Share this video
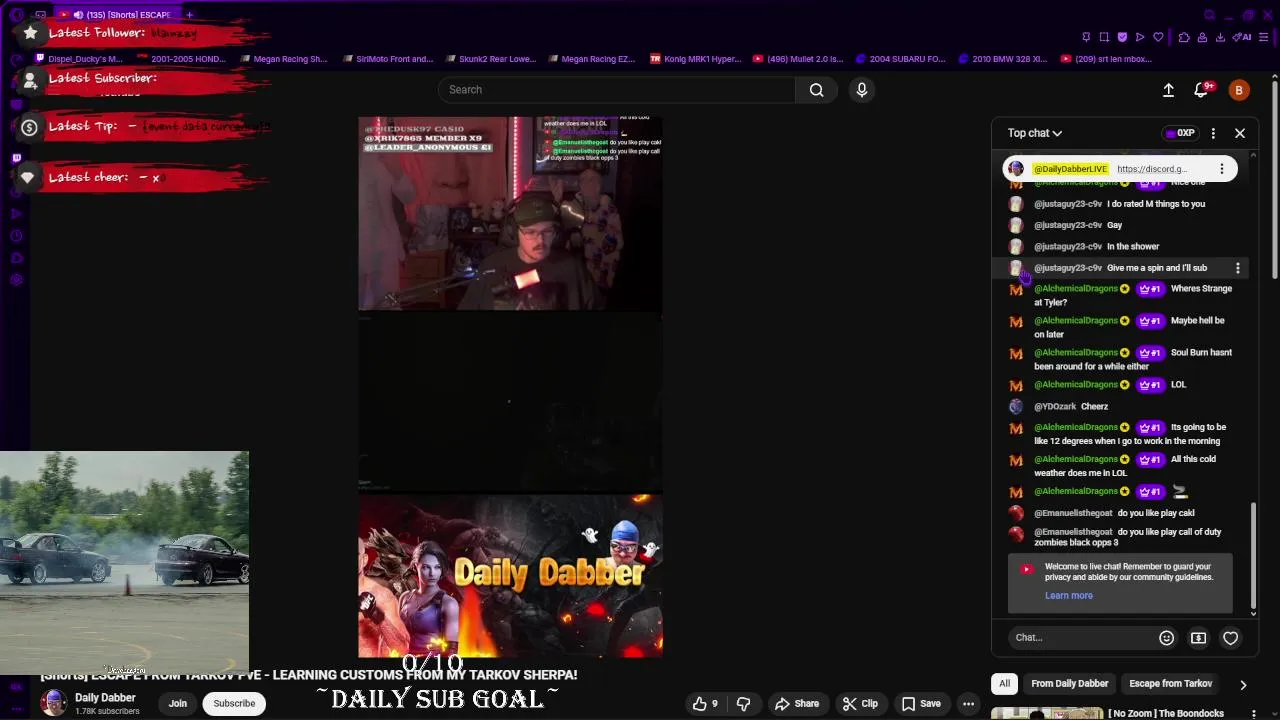Image resolution: width=1280 pixels, height=720 pixels. pos(797,704)
